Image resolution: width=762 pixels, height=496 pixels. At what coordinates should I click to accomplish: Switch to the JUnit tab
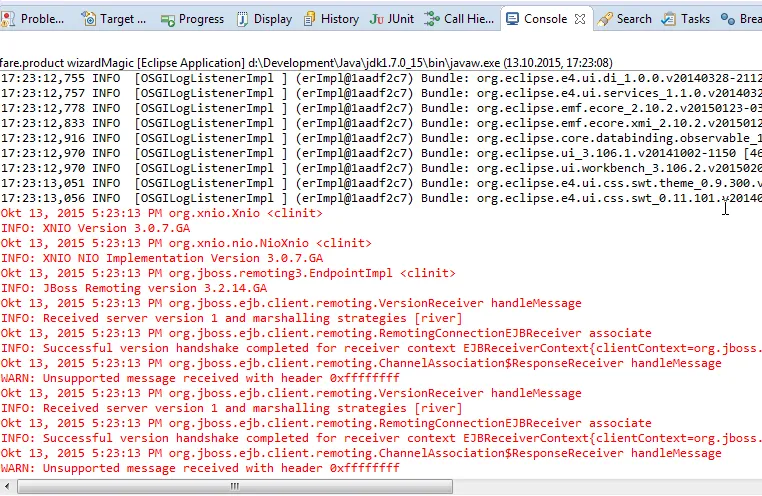coord(392,19)
